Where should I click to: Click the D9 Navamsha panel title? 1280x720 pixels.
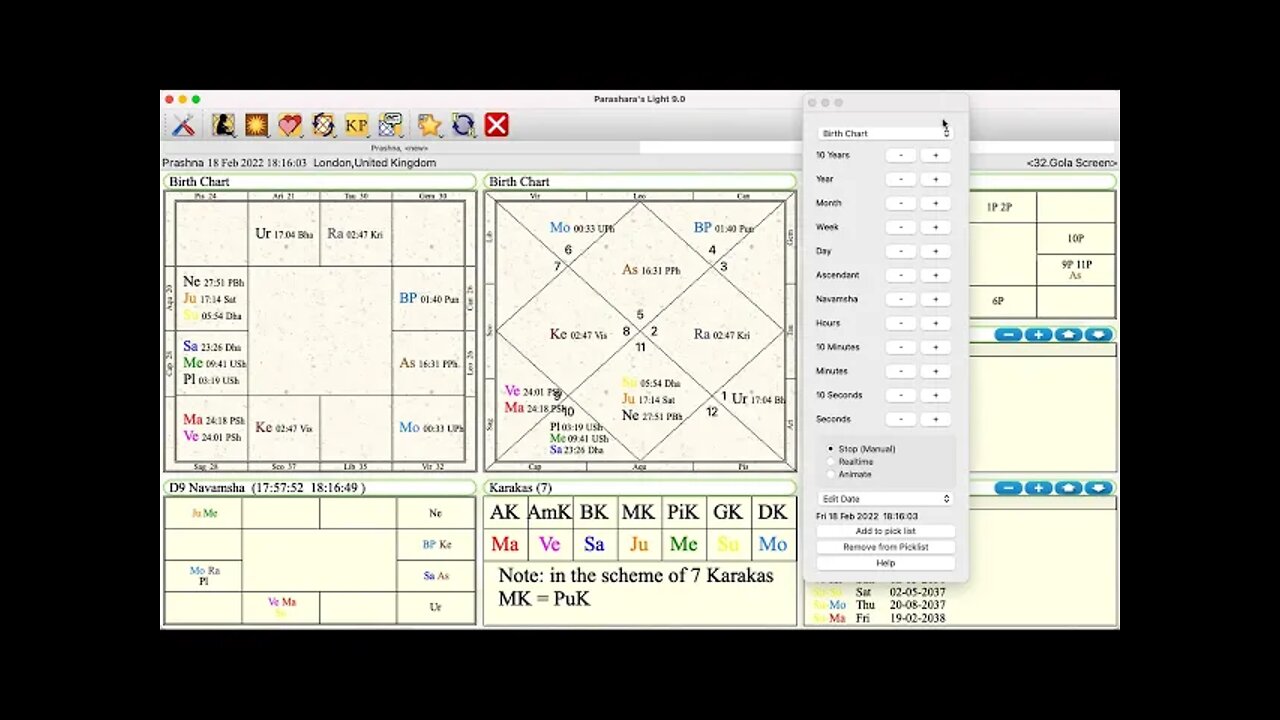320,488
